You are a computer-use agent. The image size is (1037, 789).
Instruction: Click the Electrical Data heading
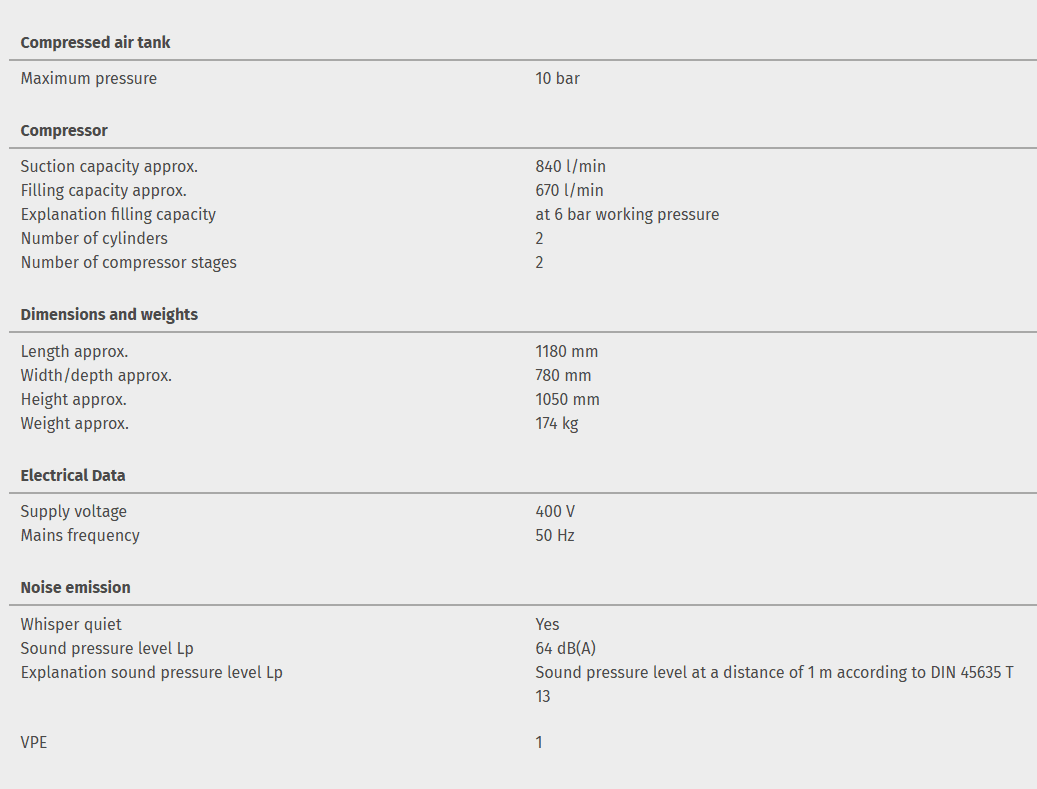click(73, 475)
